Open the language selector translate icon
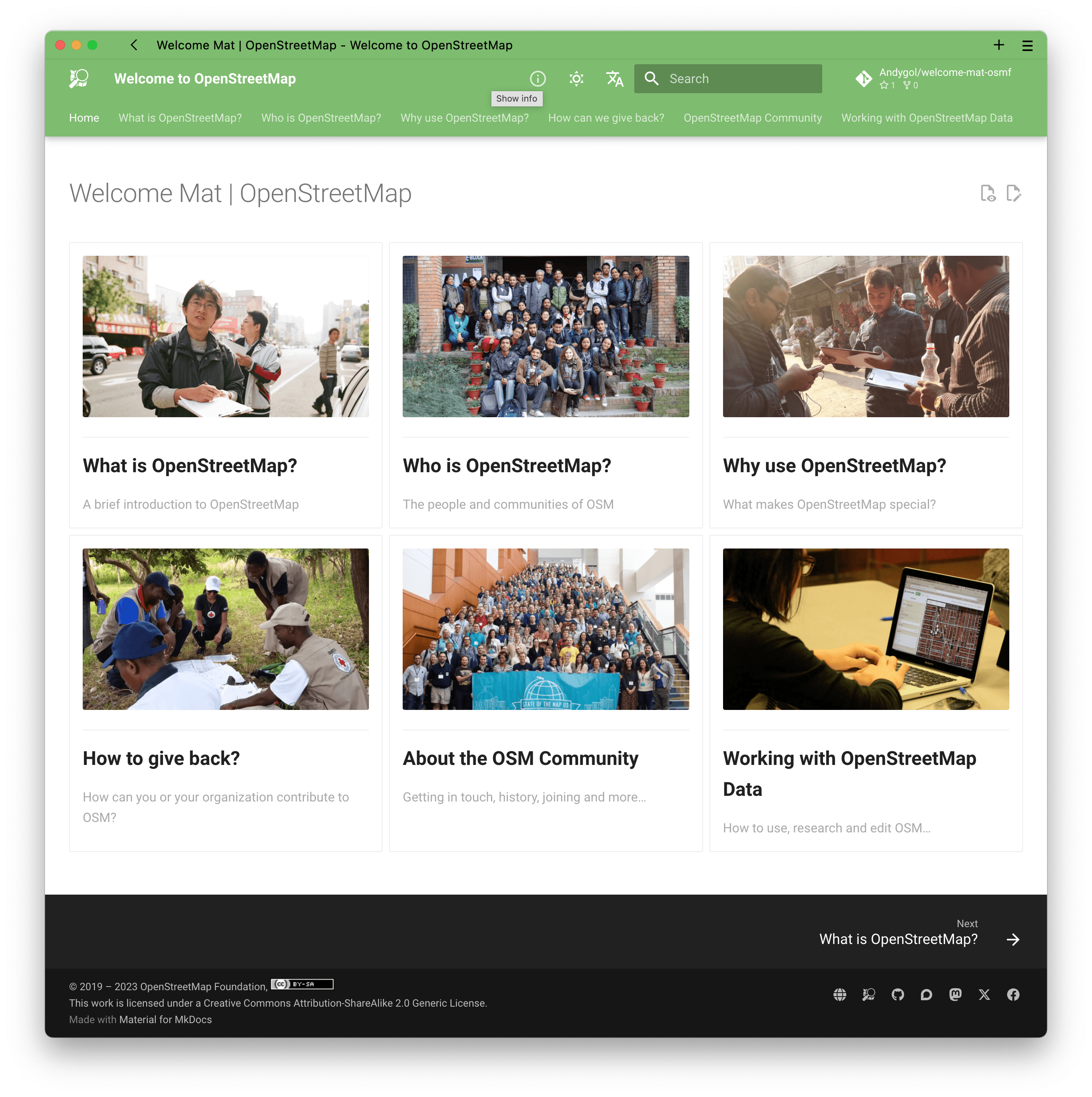The height and width of the screenshot is (1097, 1092). [x=615, y=78]
